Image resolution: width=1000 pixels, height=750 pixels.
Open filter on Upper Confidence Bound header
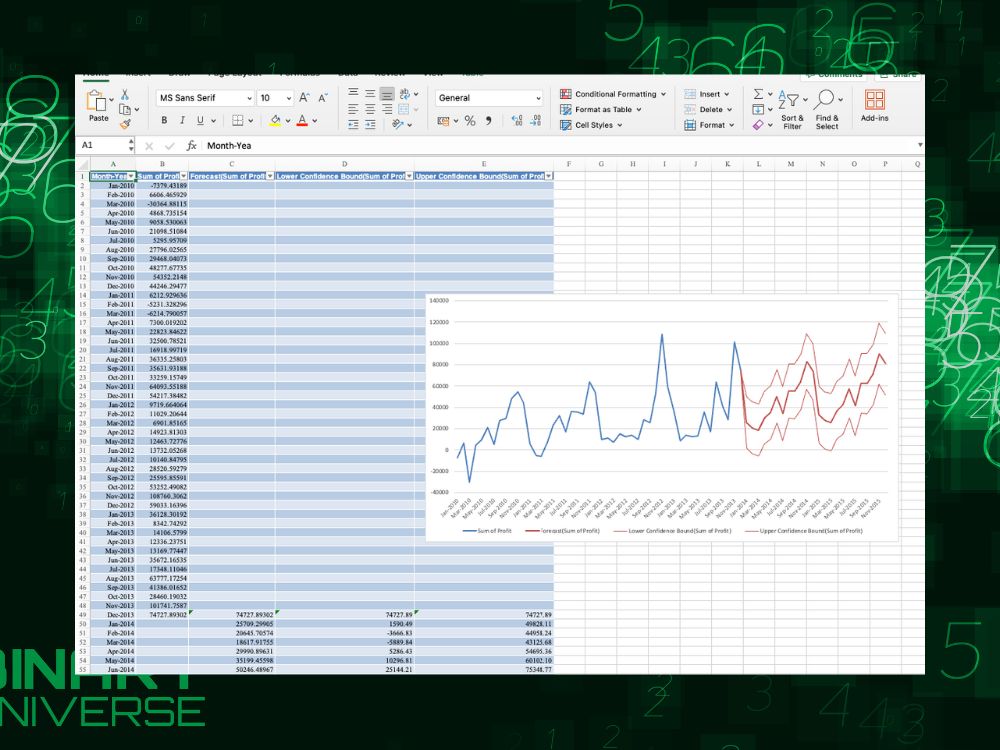[548, 176]
